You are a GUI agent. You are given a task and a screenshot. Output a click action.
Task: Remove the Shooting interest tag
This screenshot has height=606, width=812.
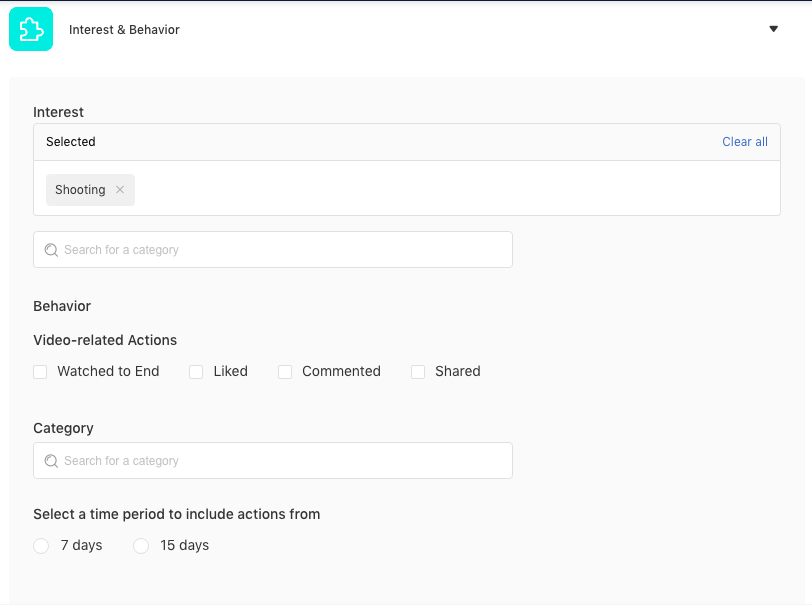tap(120, 190)
